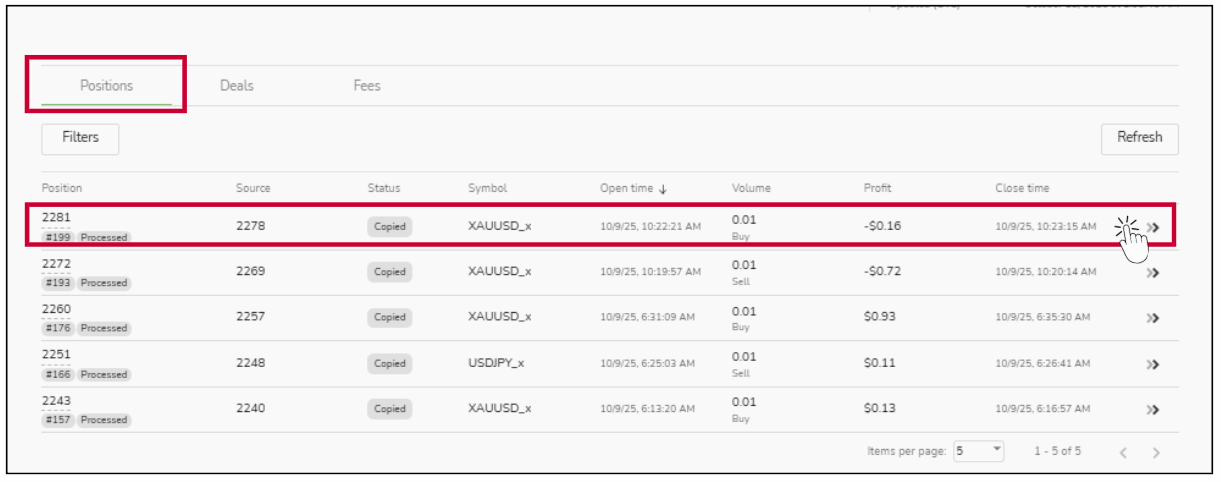The height and width of the screenshot is (482, 1221).
Task: Open the Items per page dropdown
Action: point(979,451)
